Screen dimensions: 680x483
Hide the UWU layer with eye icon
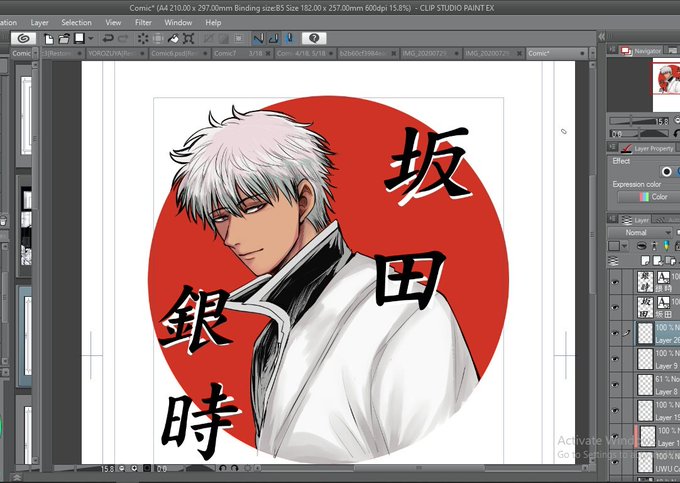point(615,462)
